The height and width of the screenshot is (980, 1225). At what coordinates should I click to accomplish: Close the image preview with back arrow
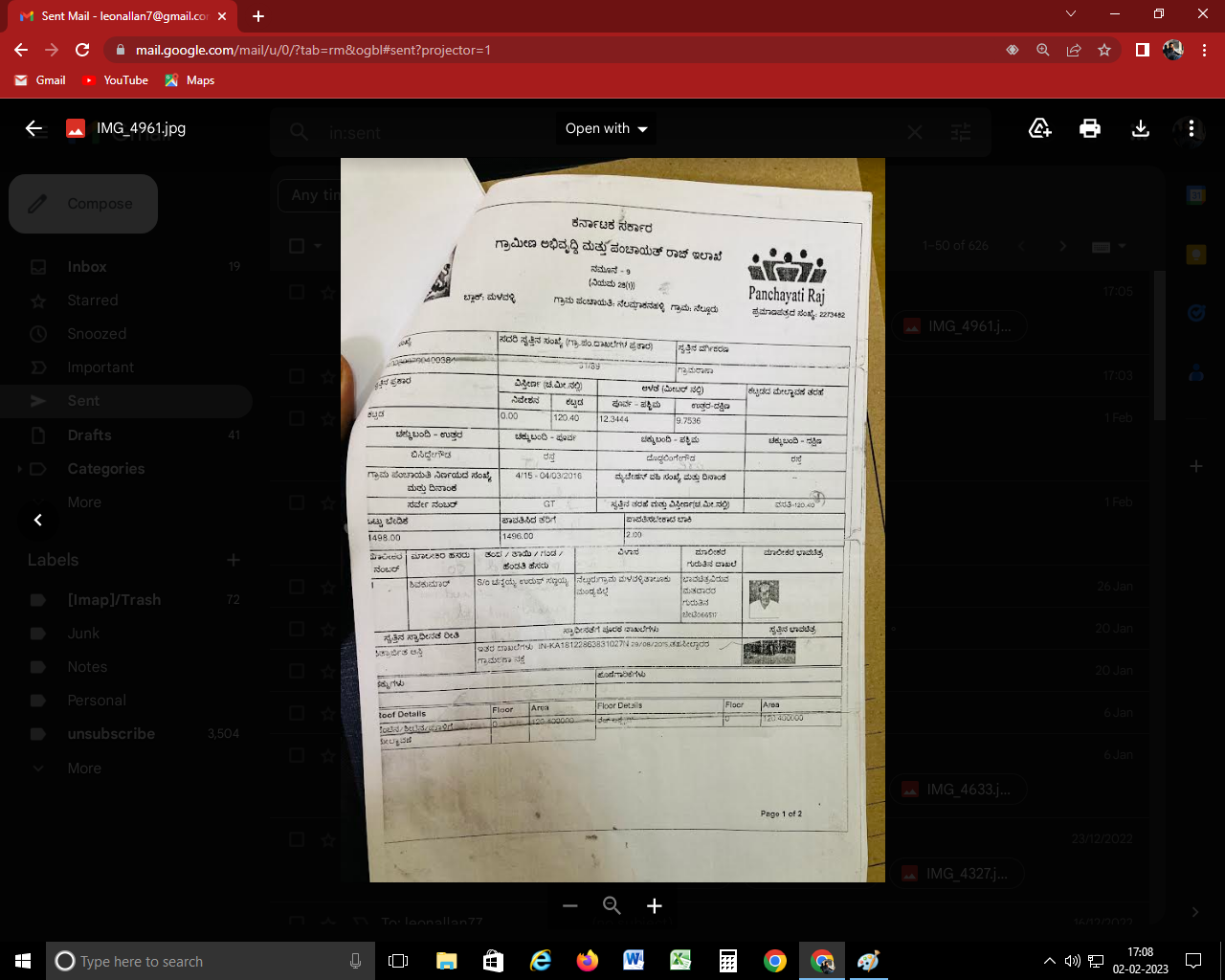[x=34, y=128]
